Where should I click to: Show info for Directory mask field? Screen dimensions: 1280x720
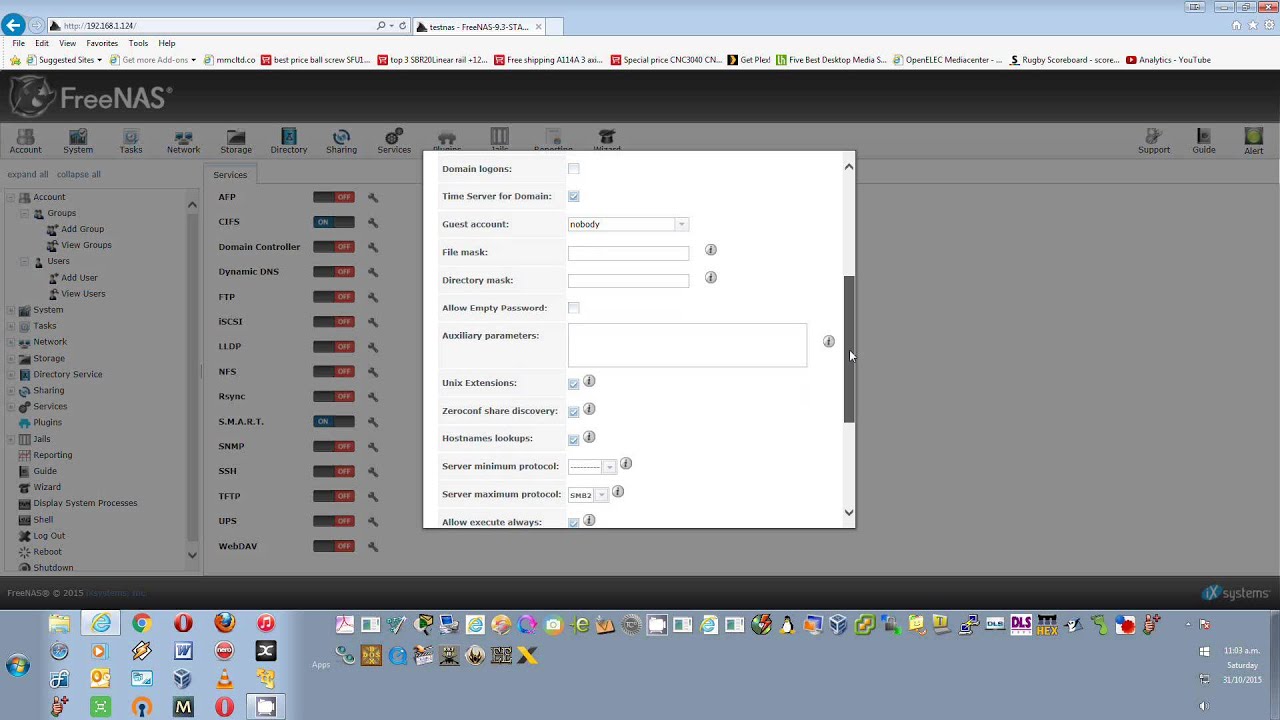coord(711,278)
